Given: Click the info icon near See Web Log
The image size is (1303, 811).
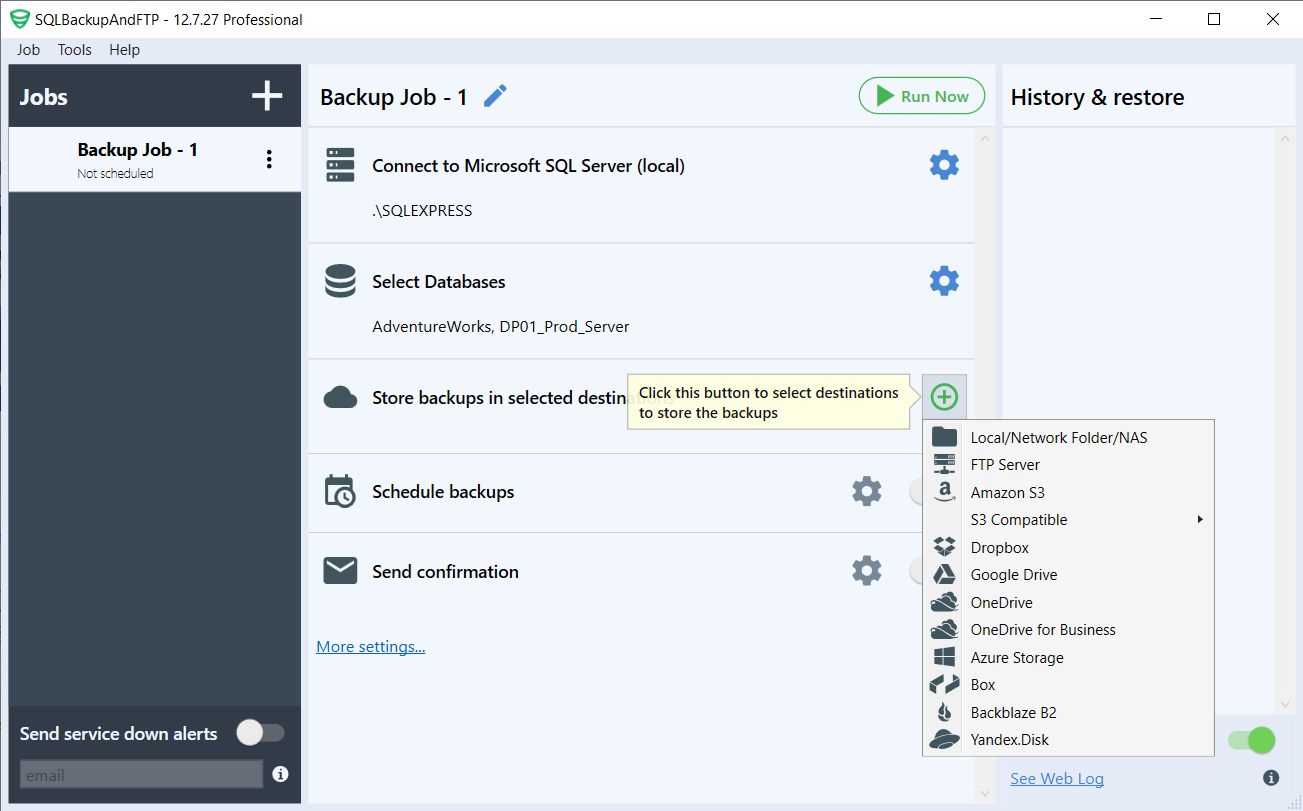Looking at the screenshot, I should tap(1271, 777).
